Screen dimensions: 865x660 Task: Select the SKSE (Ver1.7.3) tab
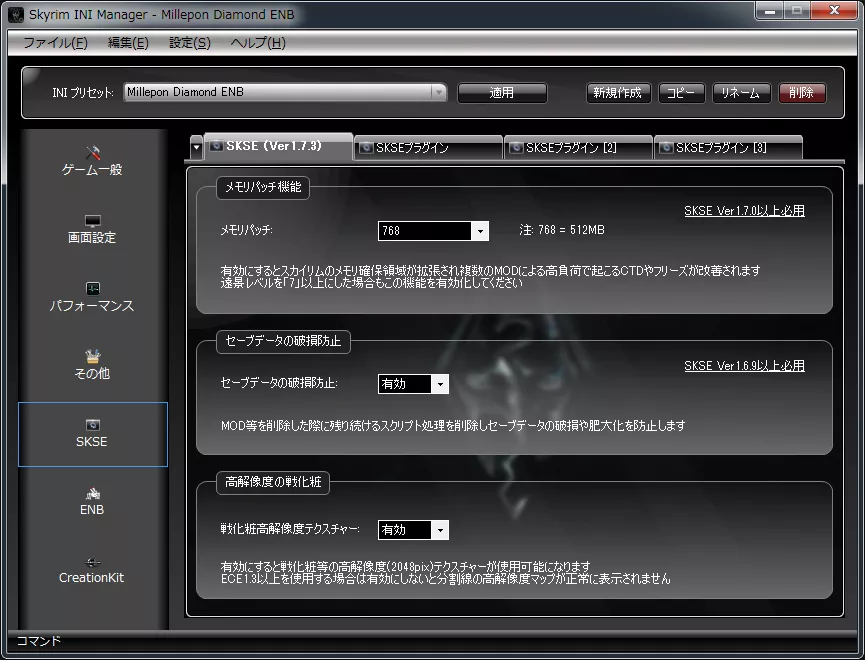[x=279, y=146]
